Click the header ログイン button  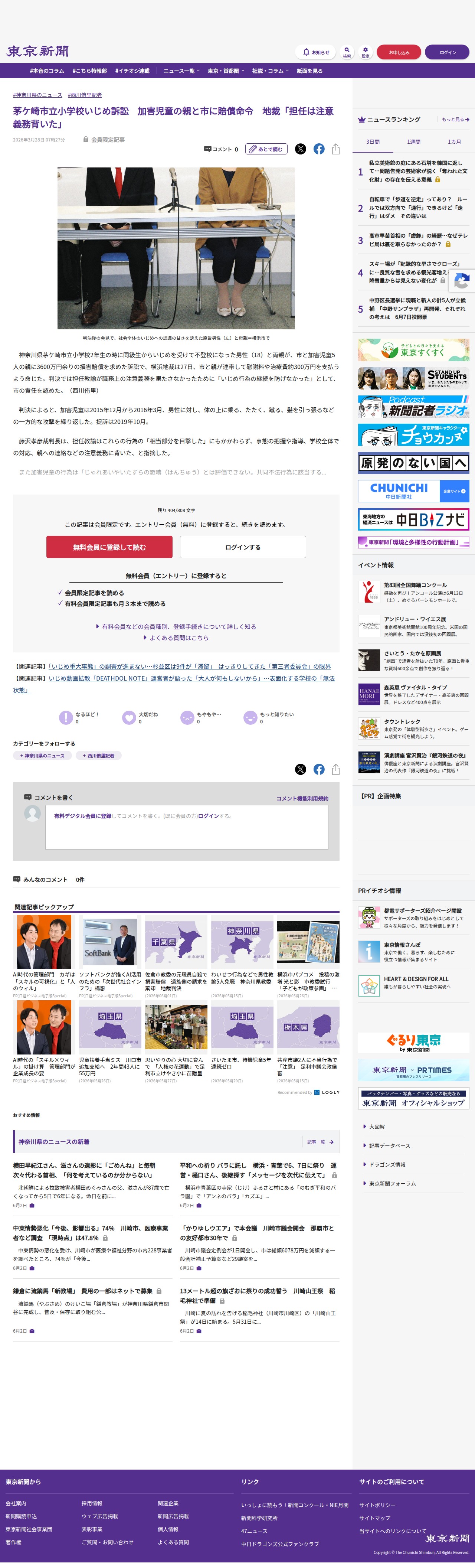tap(447, 52)
